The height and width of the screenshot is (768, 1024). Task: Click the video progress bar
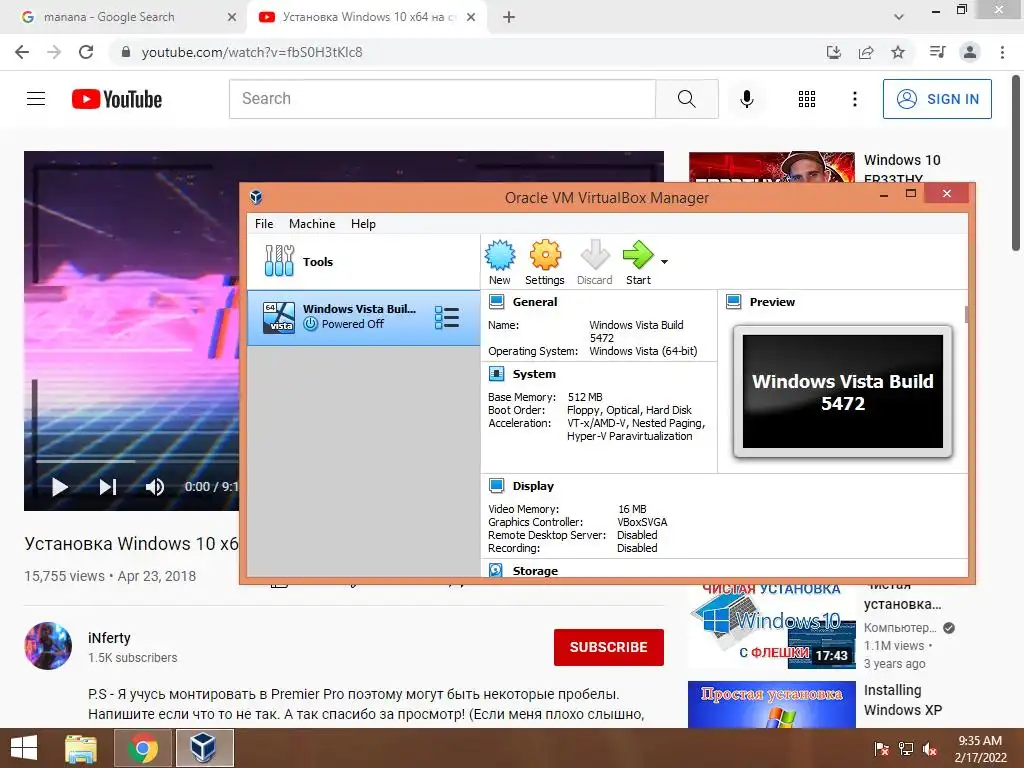[x=137, y=461]
